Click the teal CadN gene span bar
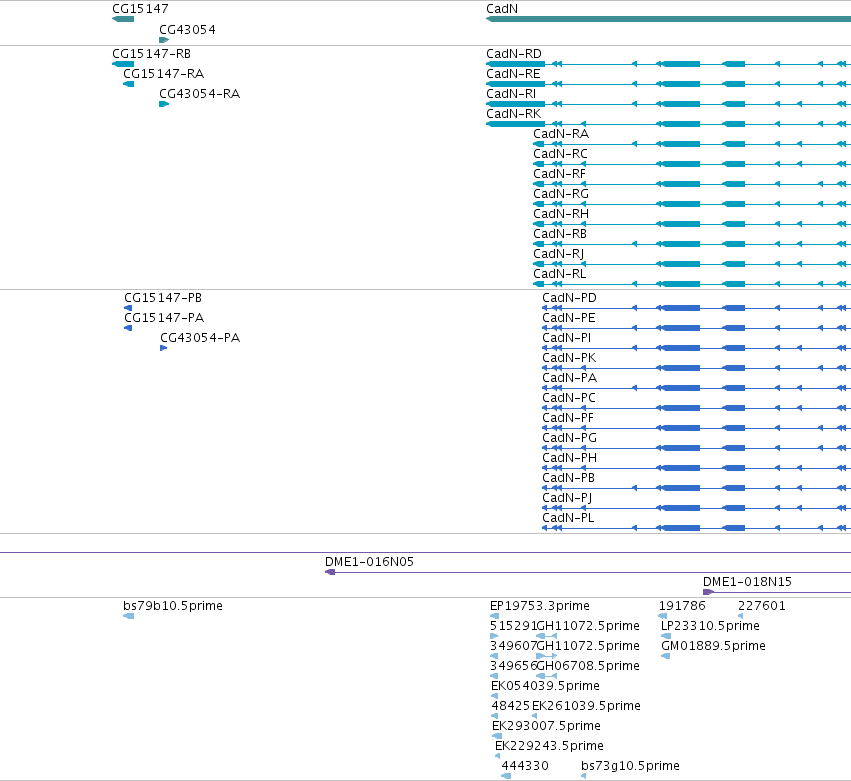Viewport: 851px width, 781px height. pyautogui.click(x=668, y=19)
